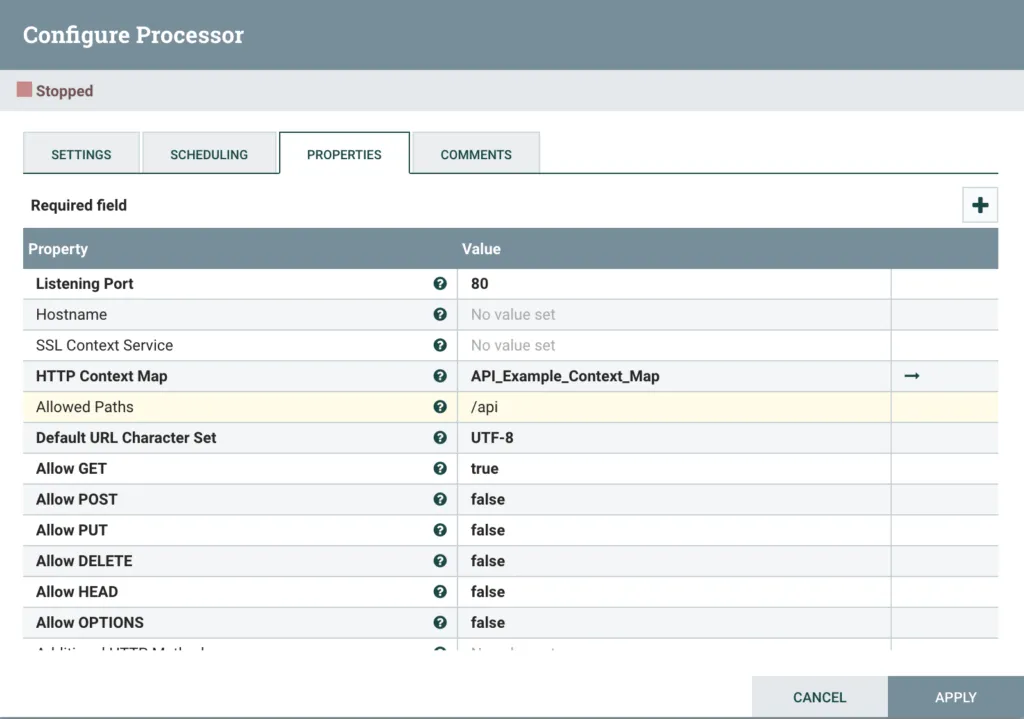Screen dimensions: 1024x719
Task: Click help icon for Default URL Character Set
Action: click(x=440, y=438)
